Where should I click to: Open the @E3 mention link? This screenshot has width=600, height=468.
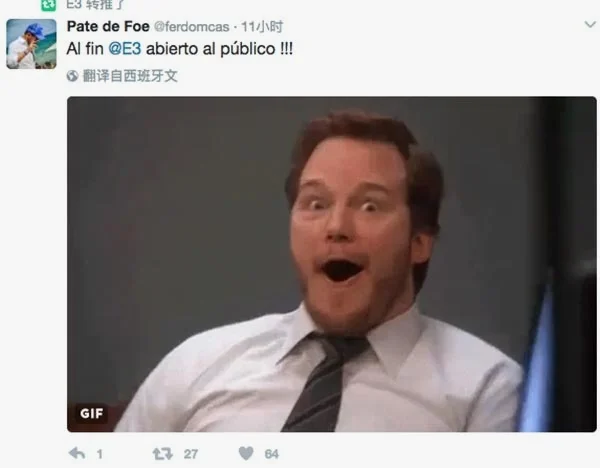point(125,49)
